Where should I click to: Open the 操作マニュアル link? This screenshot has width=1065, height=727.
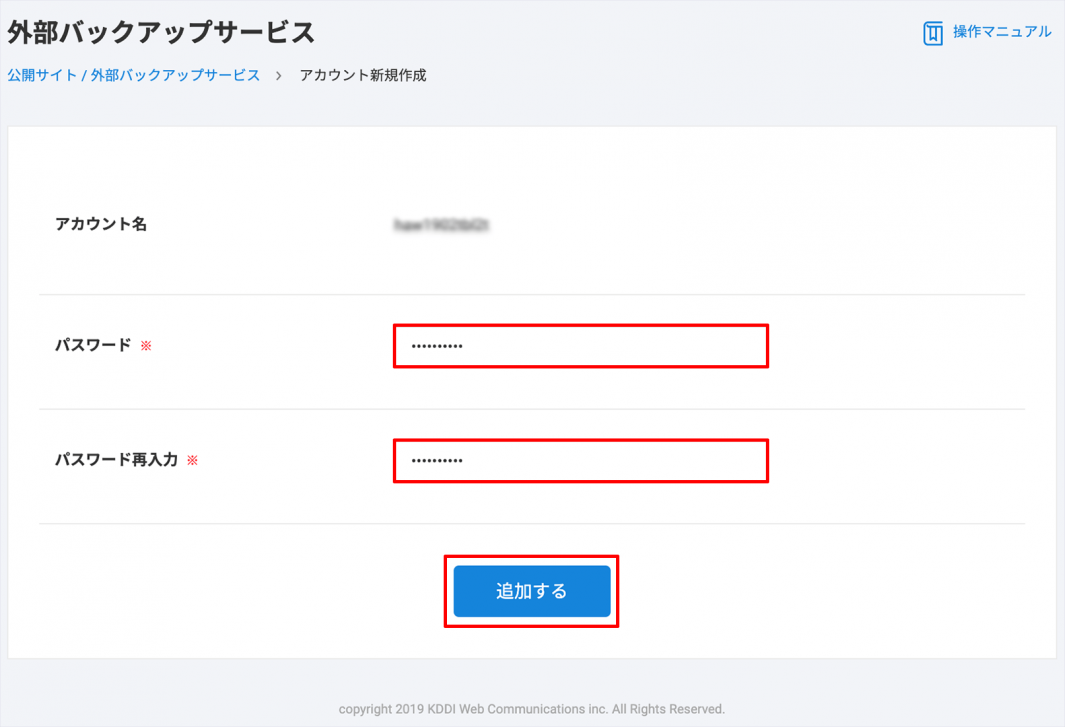pyautogui.click(x=1001, y=32)
